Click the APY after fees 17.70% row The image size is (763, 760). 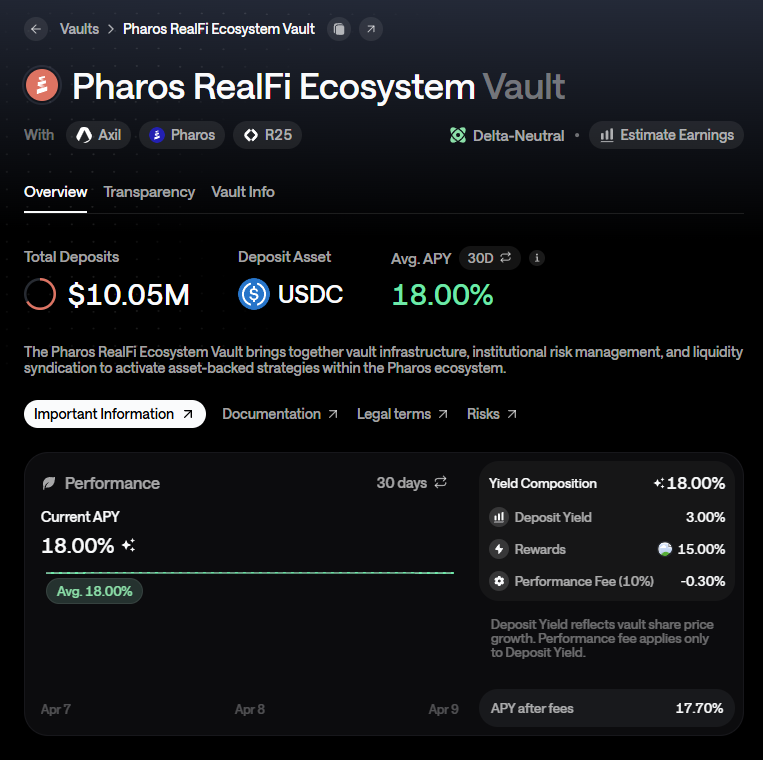pos(607,708)
